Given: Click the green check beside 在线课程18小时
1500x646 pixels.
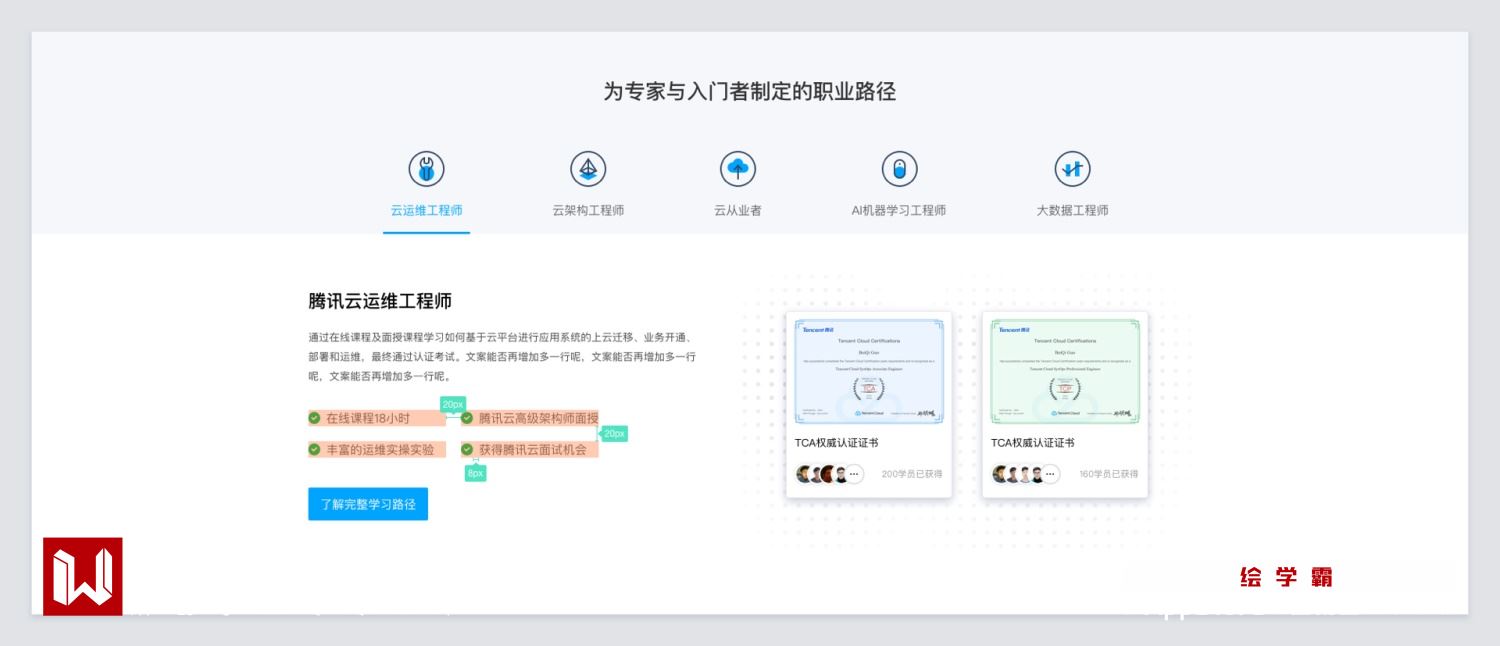Looking at the screenshot, I should 314,418.
